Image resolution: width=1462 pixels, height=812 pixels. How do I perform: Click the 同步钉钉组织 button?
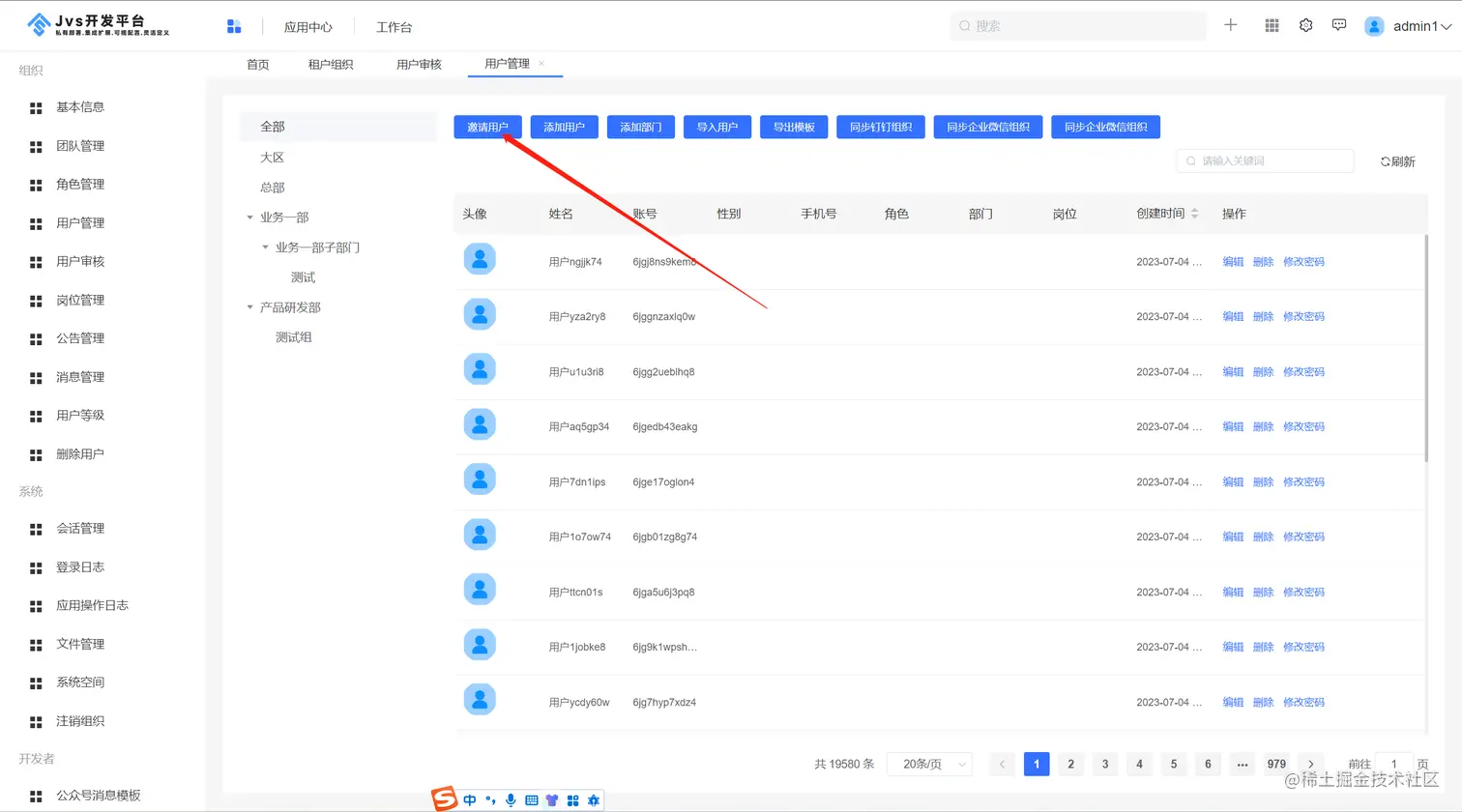click(881, 127)
